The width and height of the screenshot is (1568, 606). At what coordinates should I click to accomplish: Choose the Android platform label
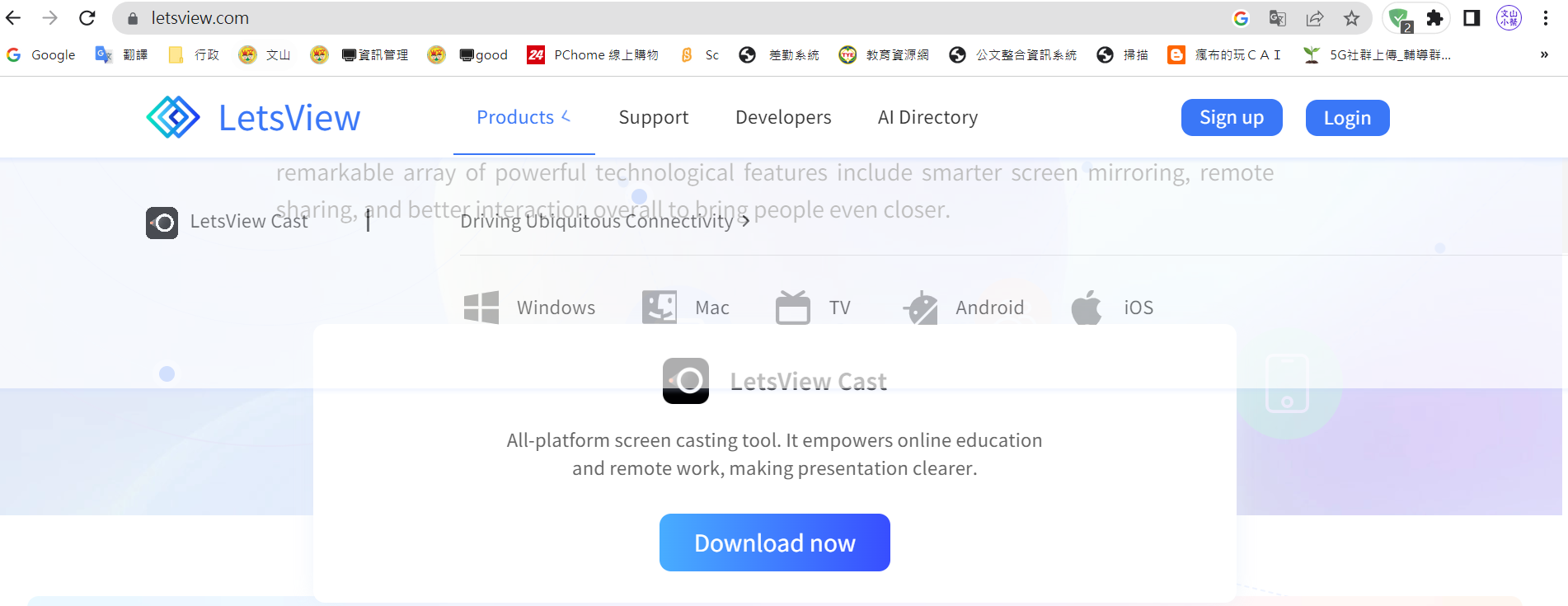pyautogui.click(x=989, y=308)
